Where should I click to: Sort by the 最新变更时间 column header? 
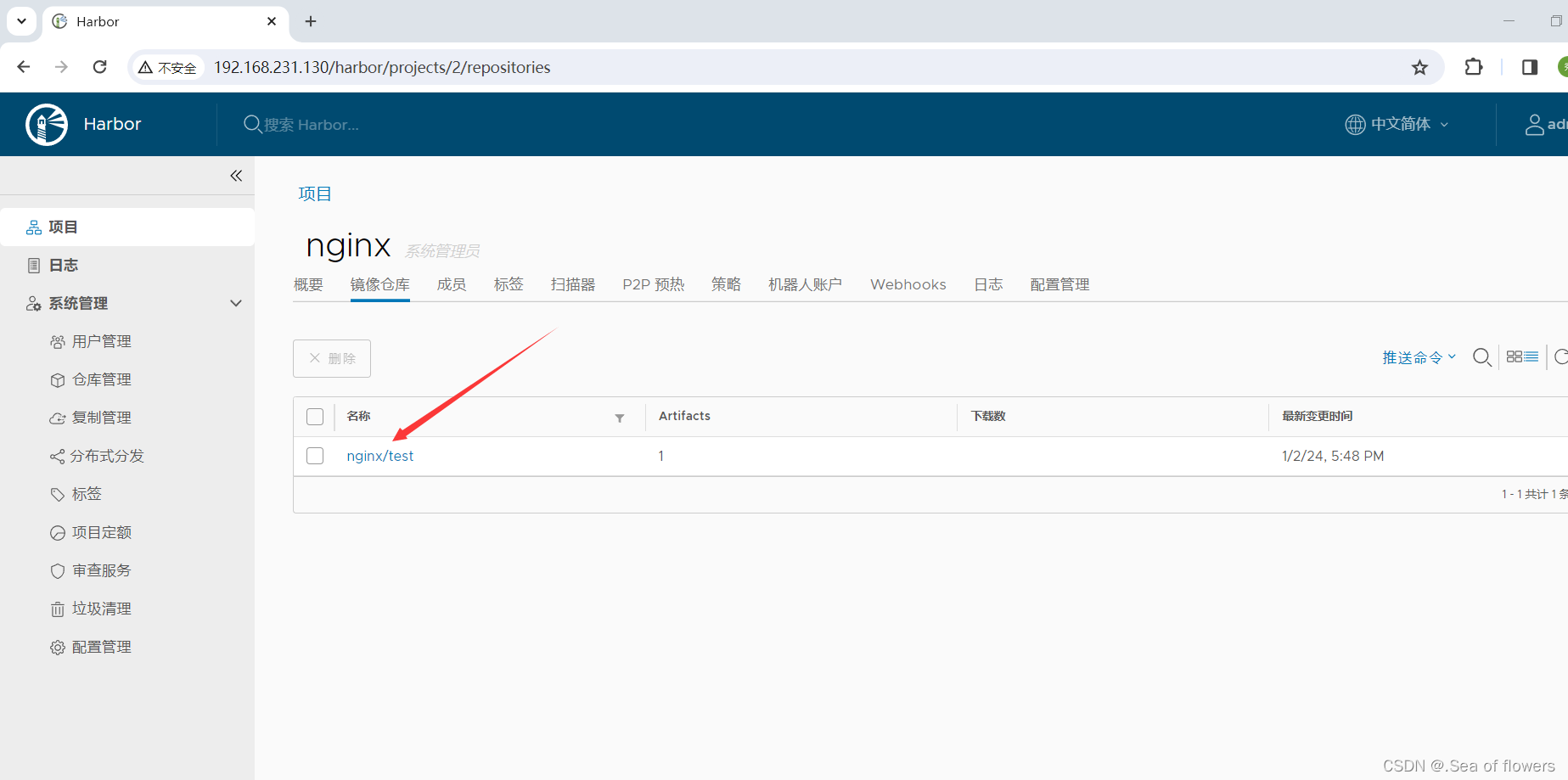point(1318,416)
